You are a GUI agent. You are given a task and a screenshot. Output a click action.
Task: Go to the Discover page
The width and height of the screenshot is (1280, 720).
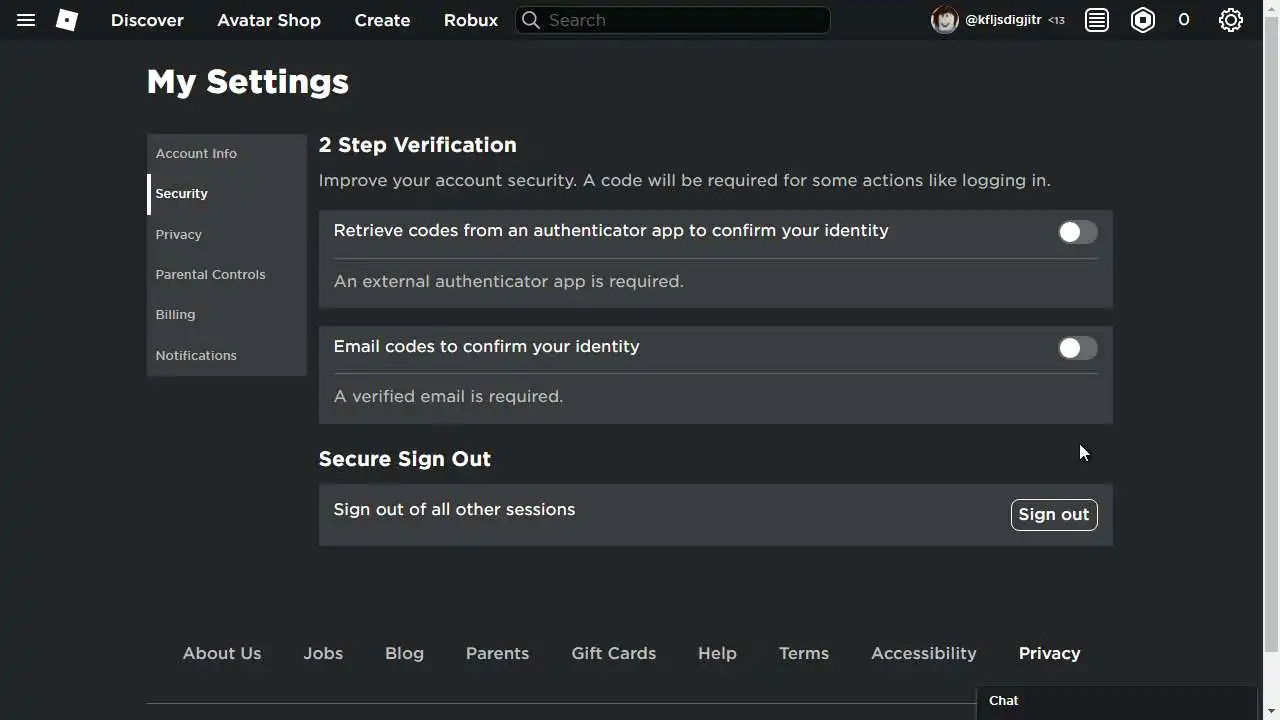(x=147, y=20)
